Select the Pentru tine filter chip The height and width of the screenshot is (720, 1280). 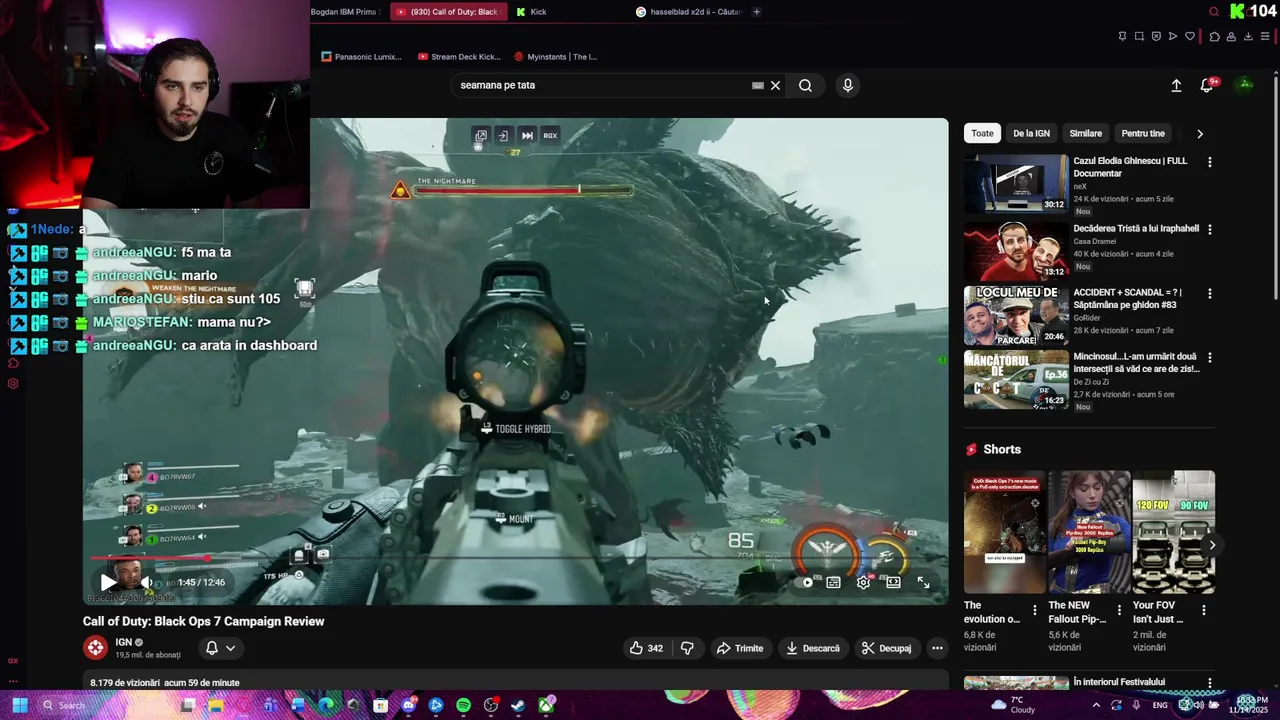tap(1143, 133)
